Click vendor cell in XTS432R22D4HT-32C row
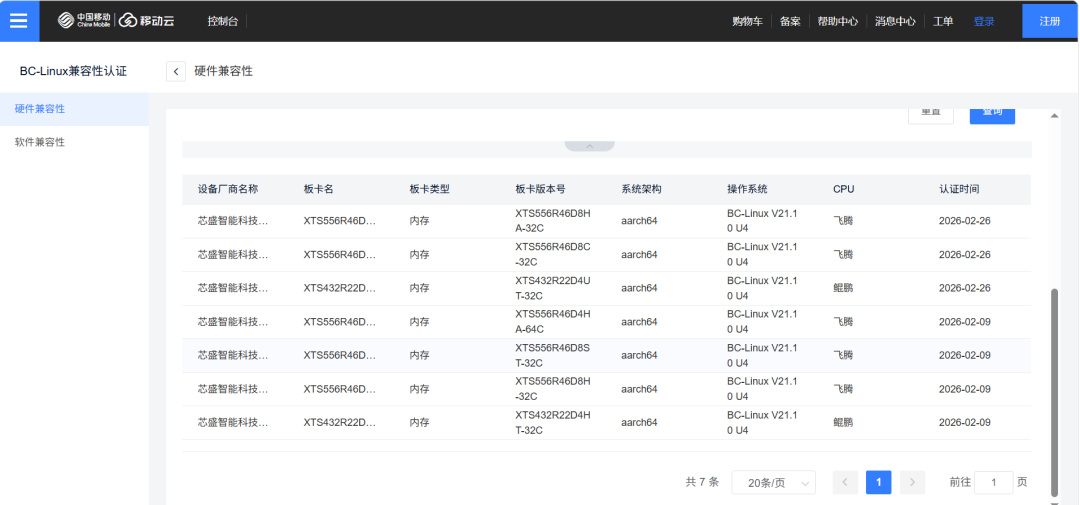1080x505 pixels. coord(233,422)
